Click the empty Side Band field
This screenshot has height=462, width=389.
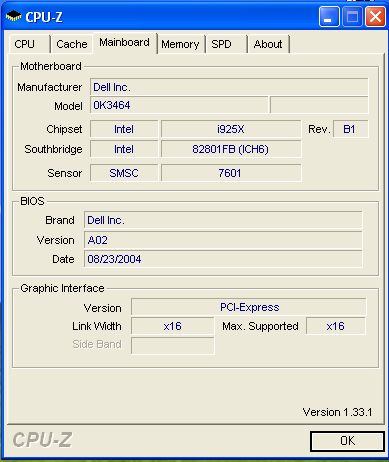172,345
